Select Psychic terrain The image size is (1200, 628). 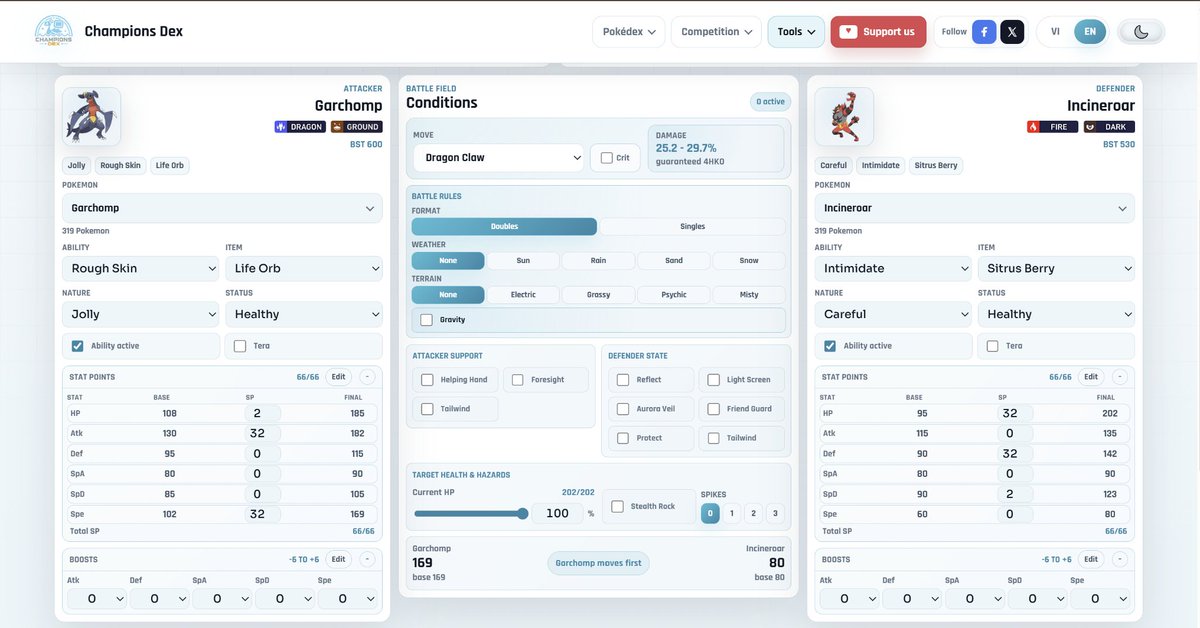click(x=674, y=295)
